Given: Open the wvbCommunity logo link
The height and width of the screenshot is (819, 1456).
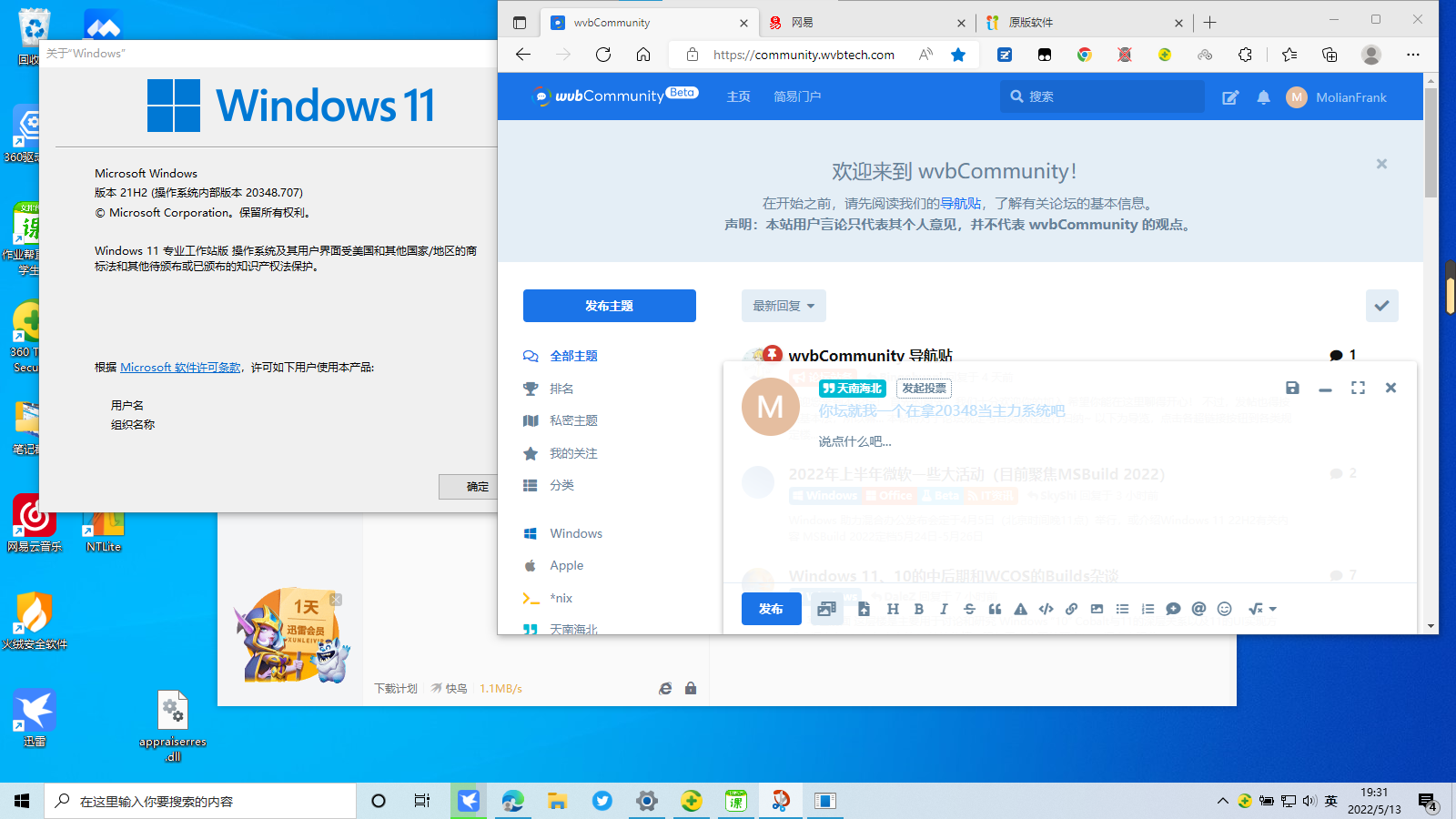Looking at the screenshot, I should pos(615,96).
